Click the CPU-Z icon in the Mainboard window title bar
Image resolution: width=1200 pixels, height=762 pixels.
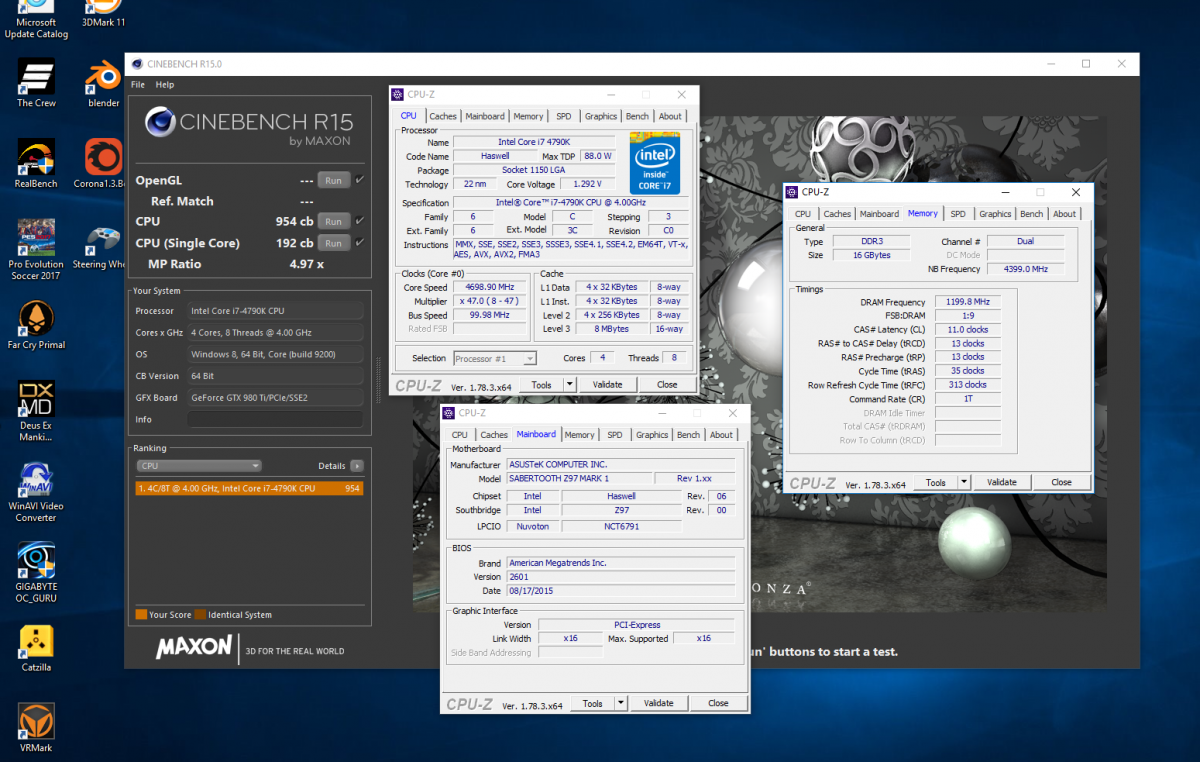pos(449,413)
